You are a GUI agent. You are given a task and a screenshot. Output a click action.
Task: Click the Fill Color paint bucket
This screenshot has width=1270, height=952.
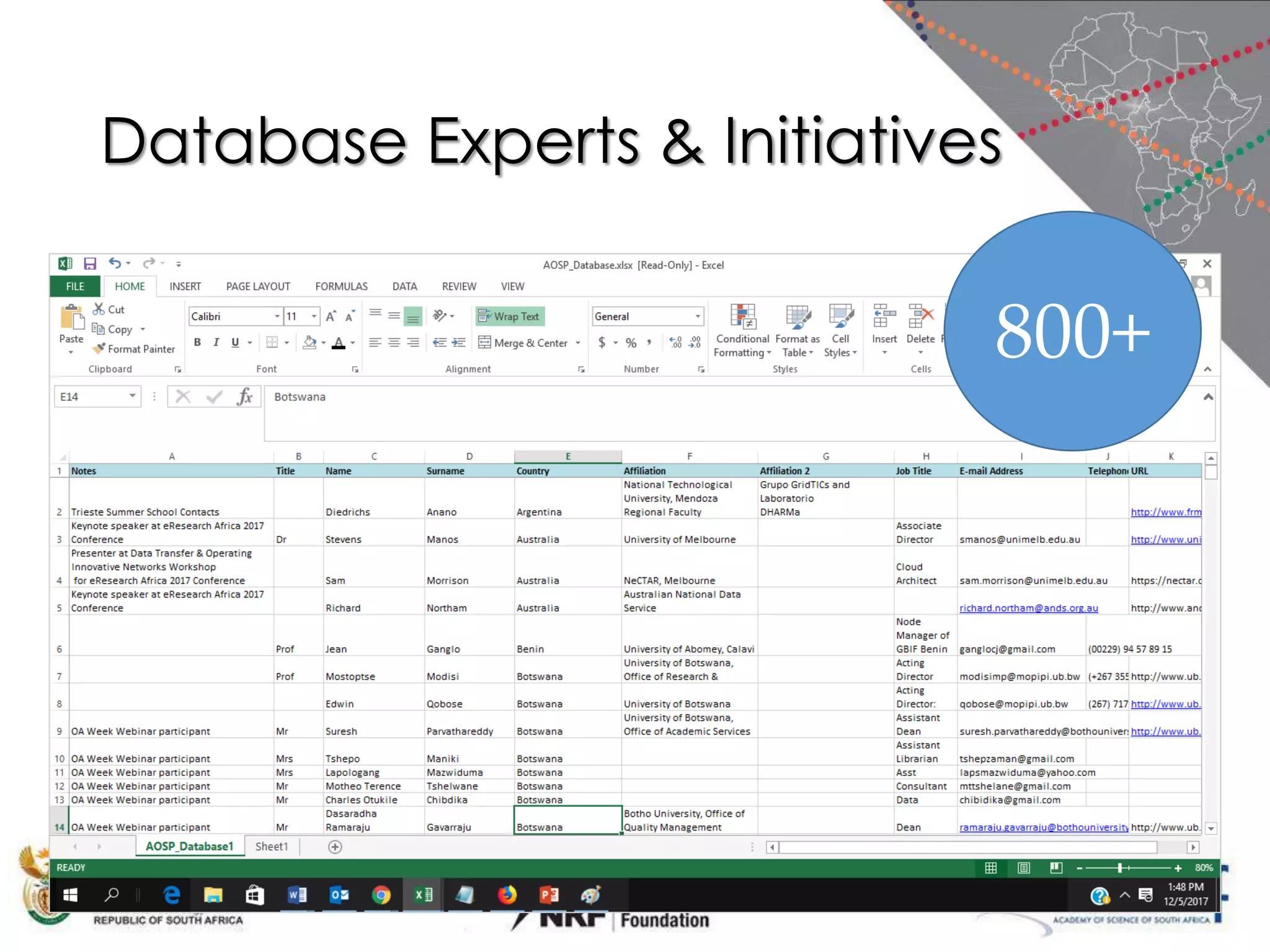[309, 343]
